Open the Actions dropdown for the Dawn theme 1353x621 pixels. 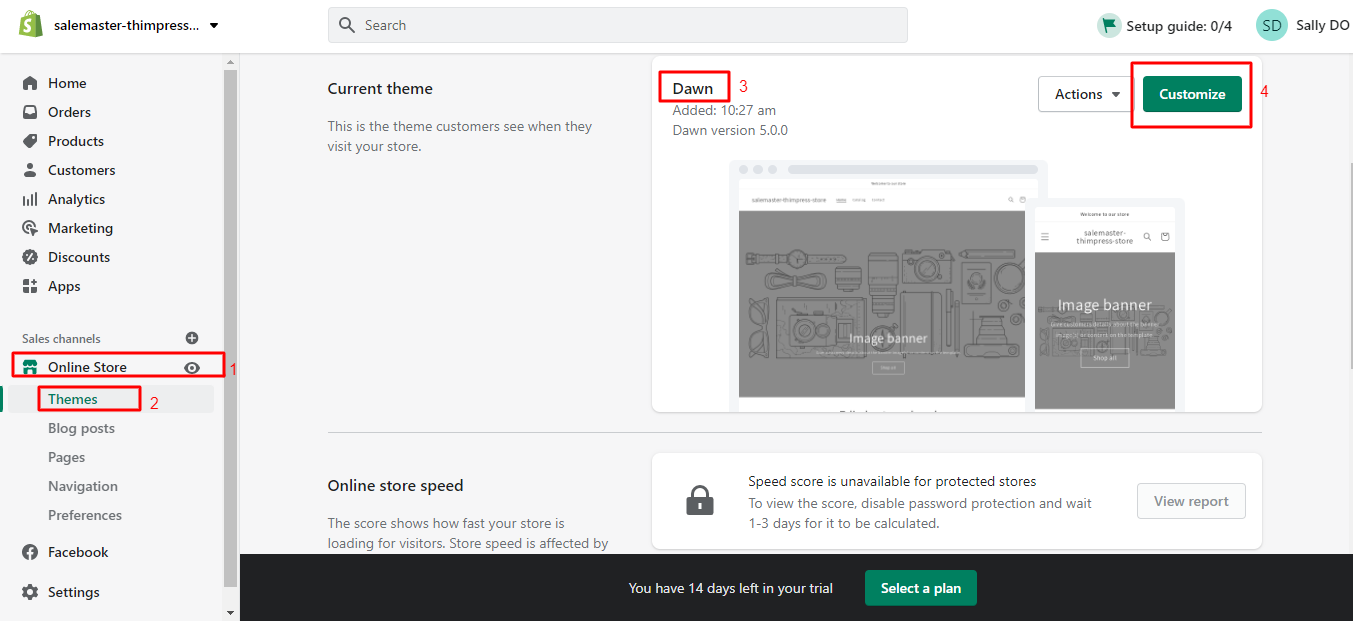point(1083,93)
